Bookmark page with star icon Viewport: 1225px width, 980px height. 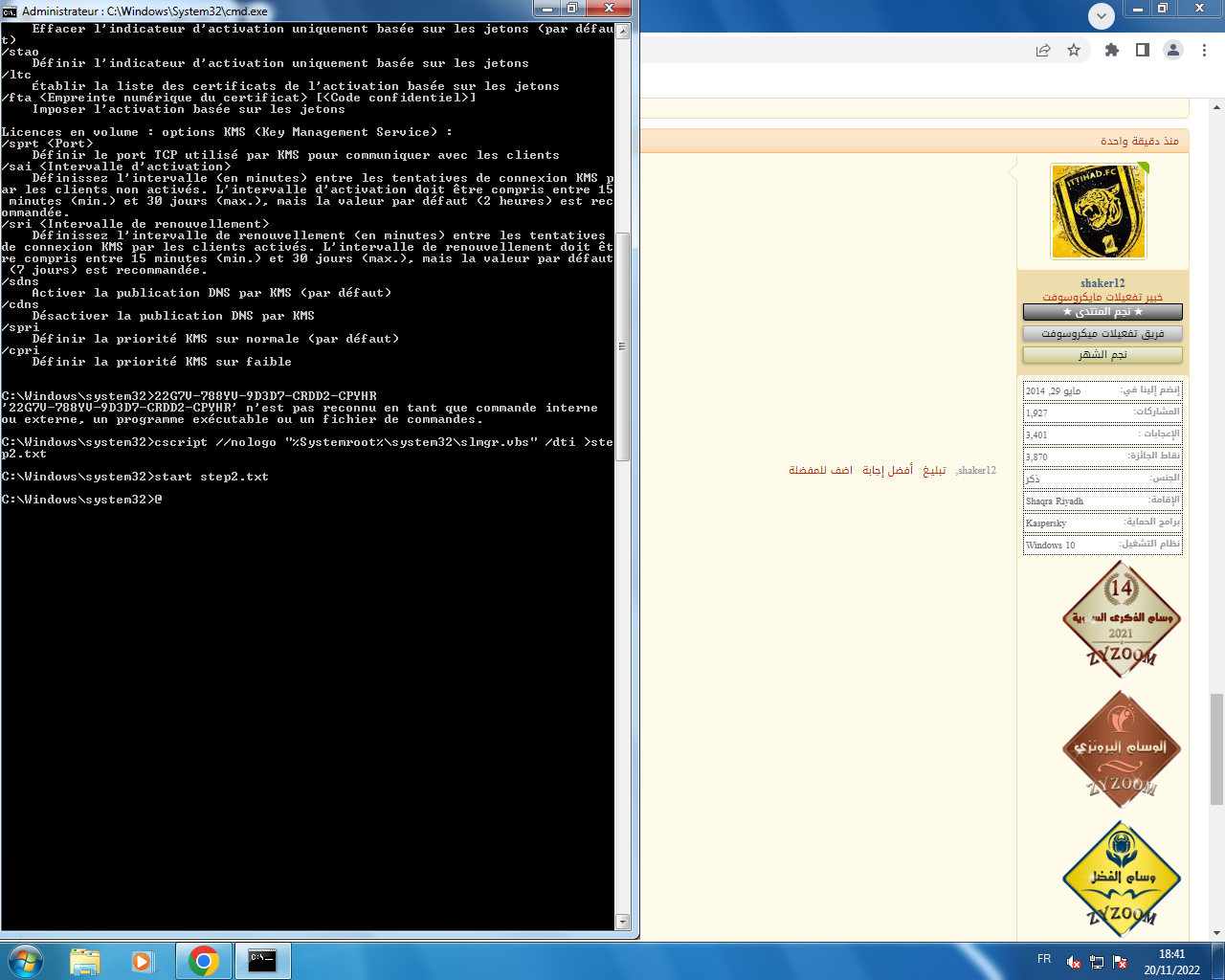(1074, 50)
